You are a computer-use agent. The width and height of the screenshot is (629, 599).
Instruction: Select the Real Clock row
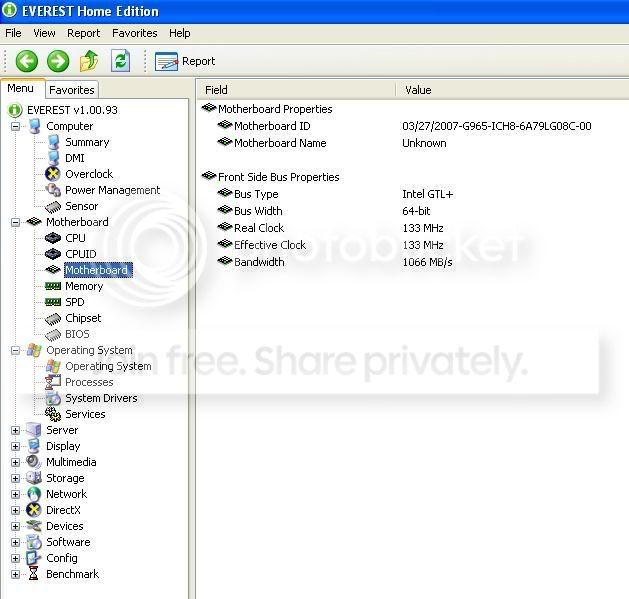(331, 228)
